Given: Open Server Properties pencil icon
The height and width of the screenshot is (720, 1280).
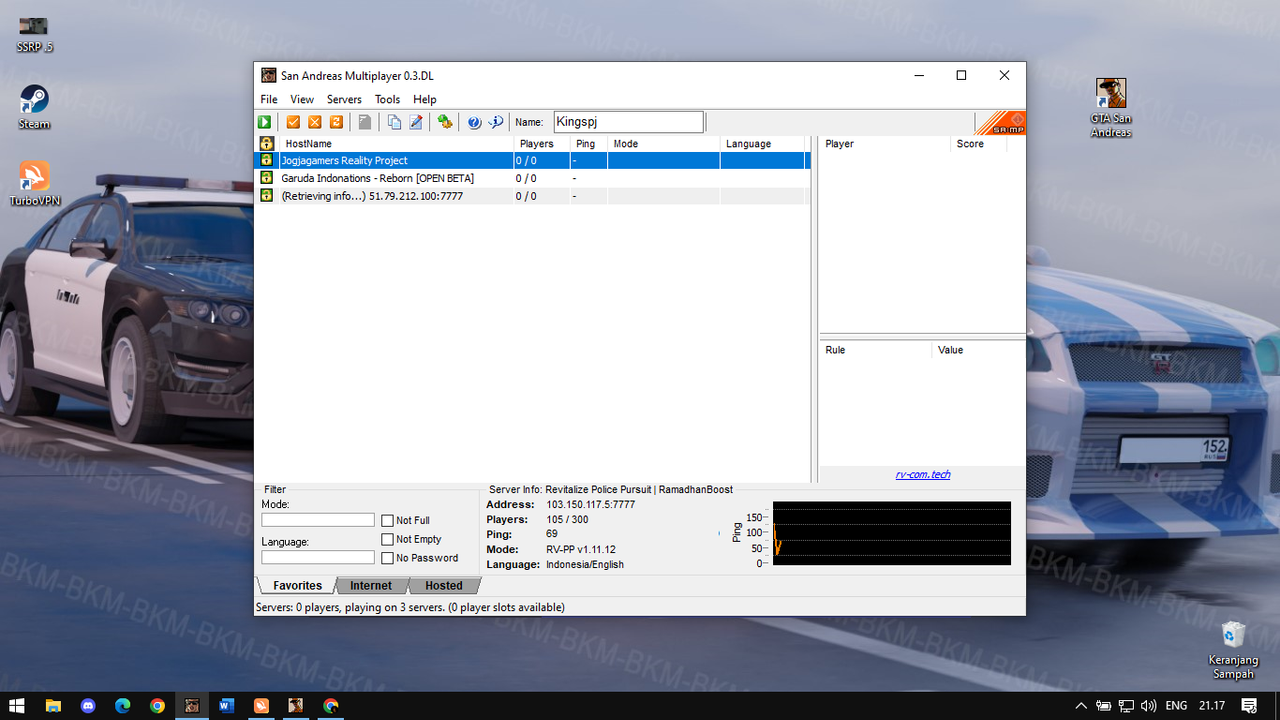Looking at the screenshot, I should coord(416,122).
